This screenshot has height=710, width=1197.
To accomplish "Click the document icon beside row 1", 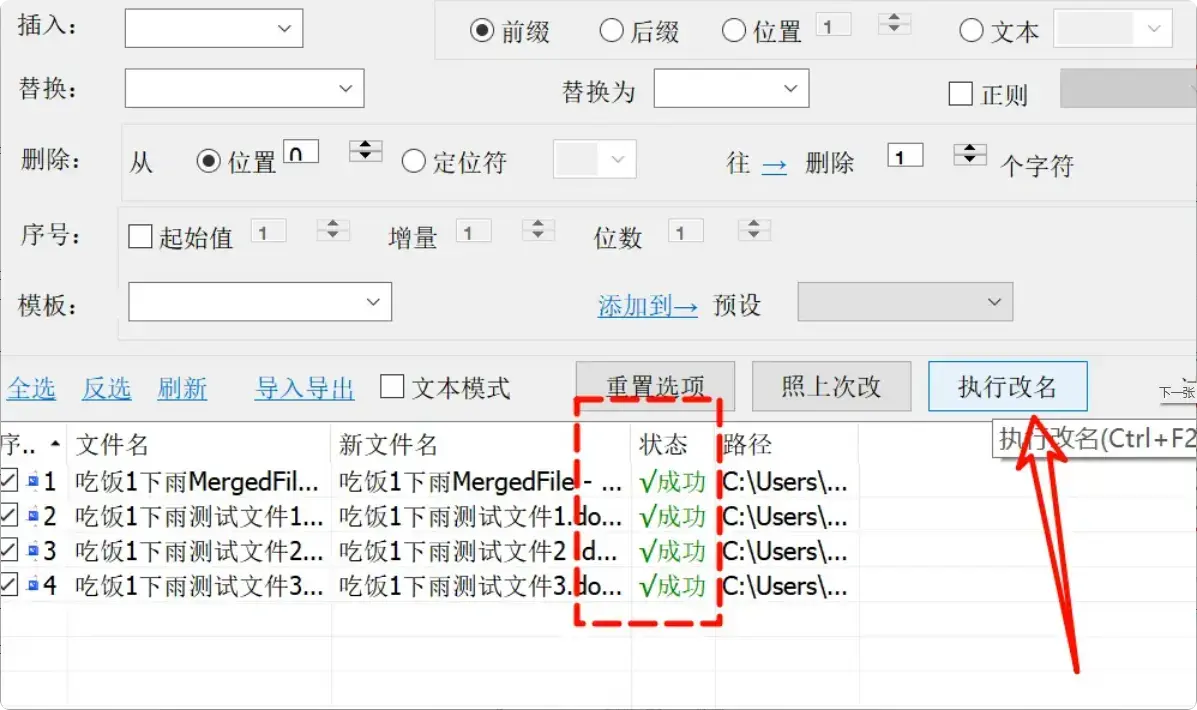I will [34, 482].
